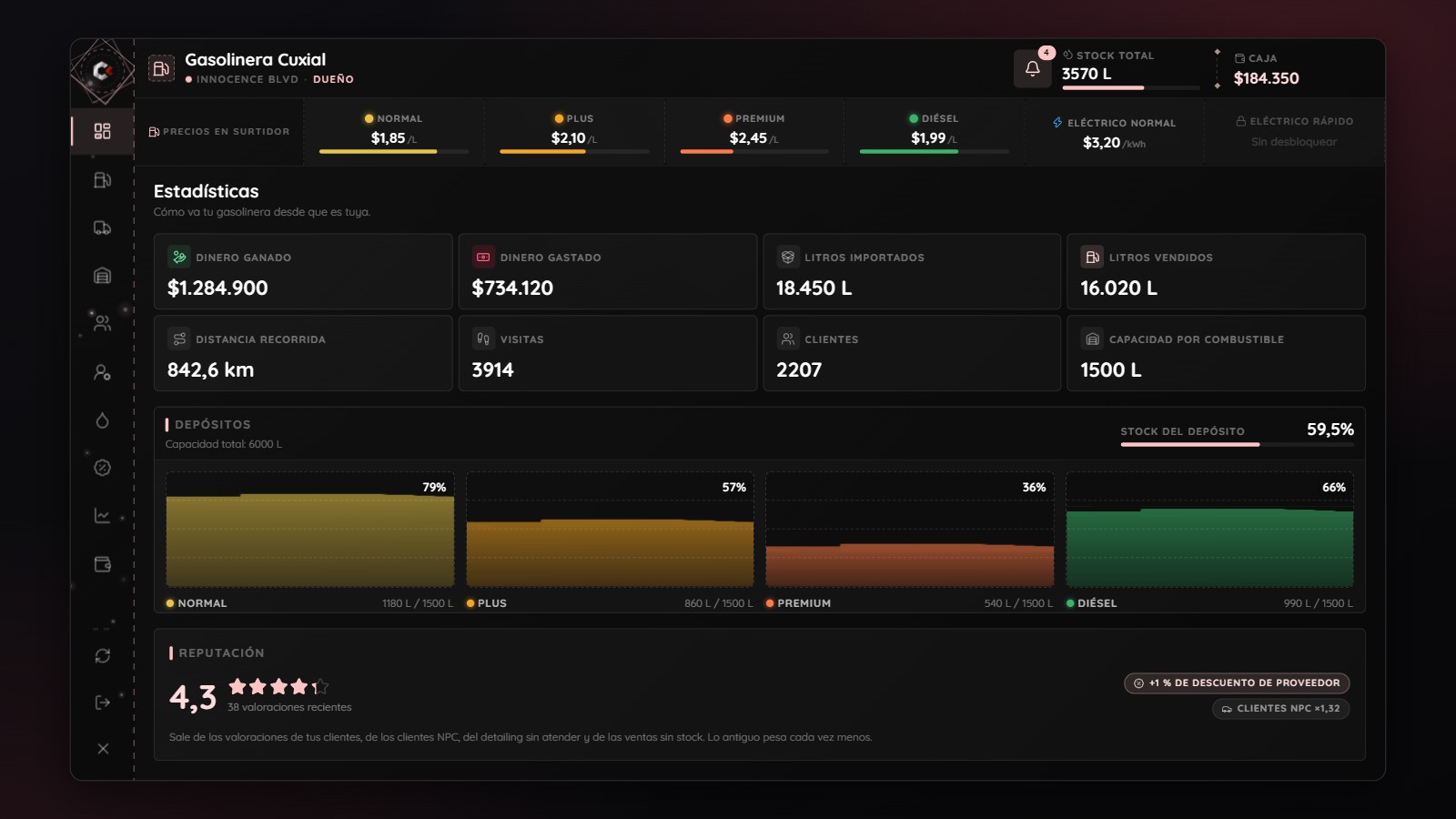Viewport: 1456px width, 819px height.
Task: Click the Plus tank chart at 57%
Action: [x=610, y=530]
